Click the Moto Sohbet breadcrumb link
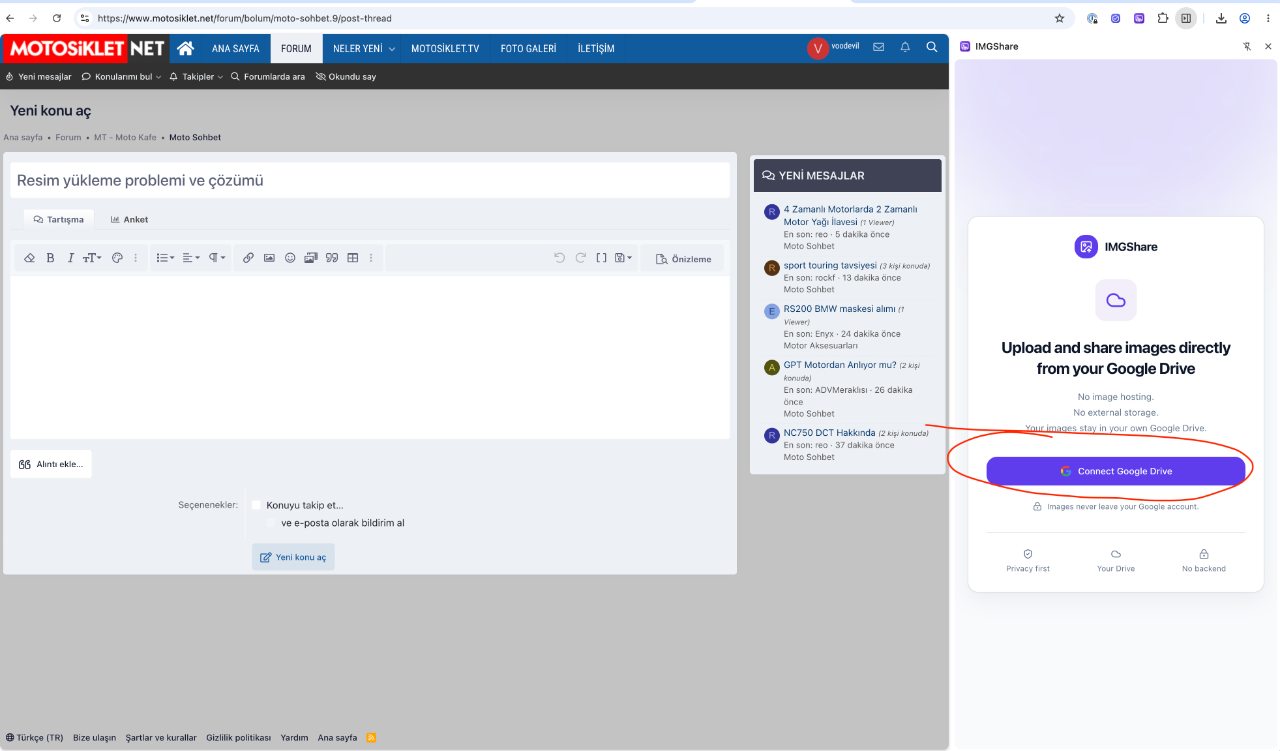The width and height of the screenshot is (1280, 751). tap(195, 137)
